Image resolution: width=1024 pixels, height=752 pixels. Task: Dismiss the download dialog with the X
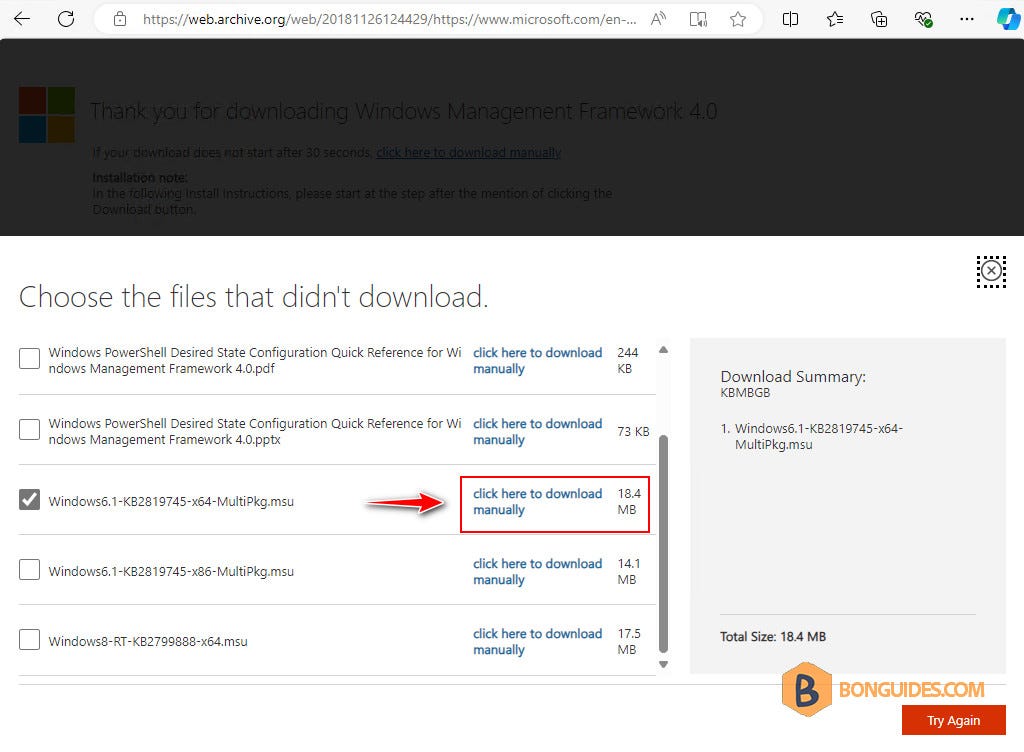click(x=991, y=271)
